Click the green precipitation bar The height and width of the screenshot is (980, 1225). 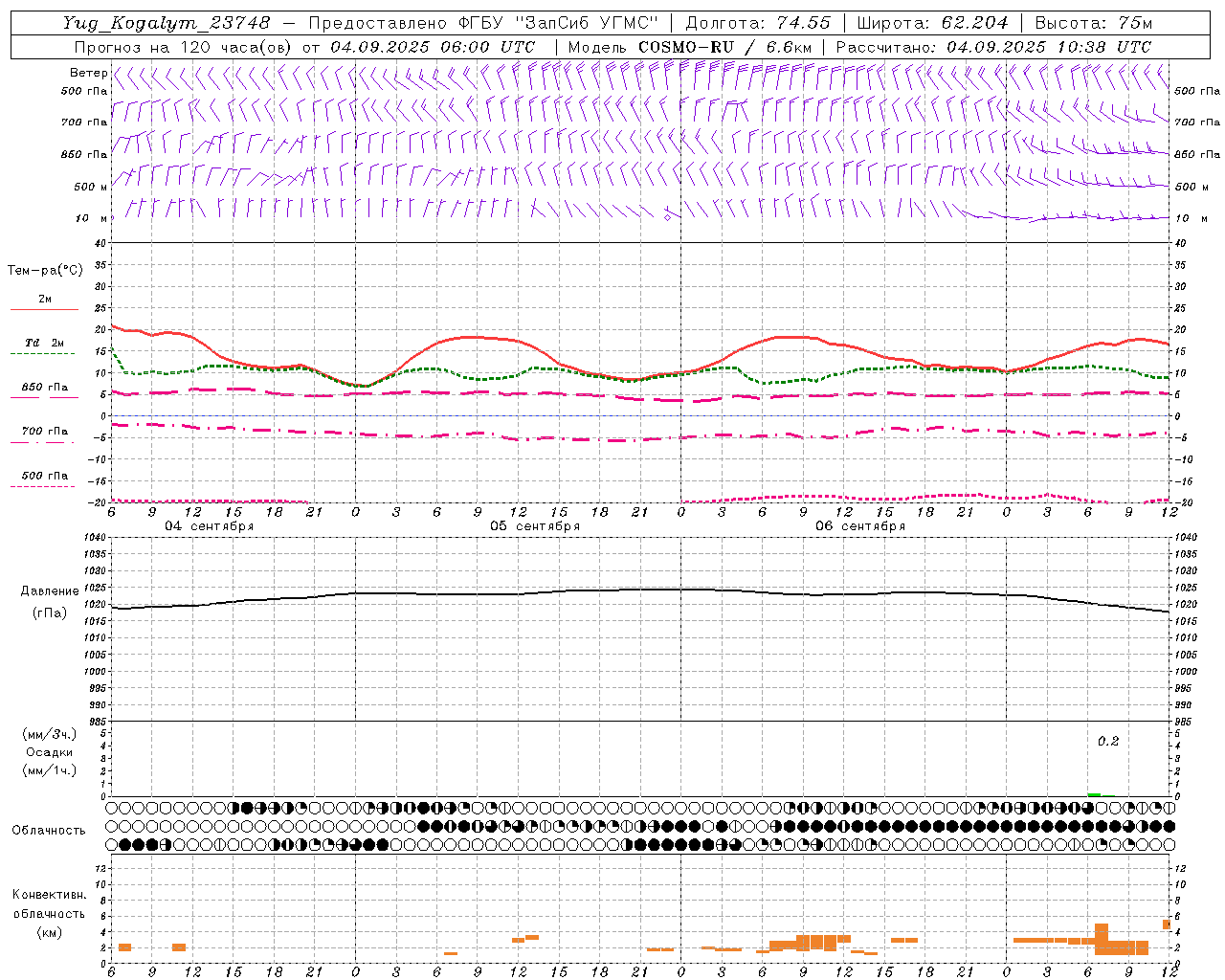1094,794
